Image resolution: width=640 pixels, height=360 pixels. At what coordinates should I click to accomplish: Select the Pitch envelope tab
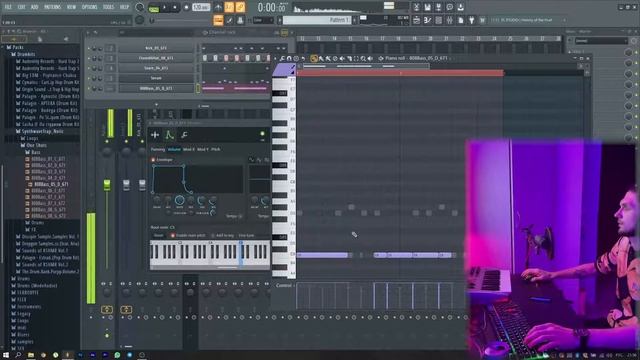[x=216, y=149]
